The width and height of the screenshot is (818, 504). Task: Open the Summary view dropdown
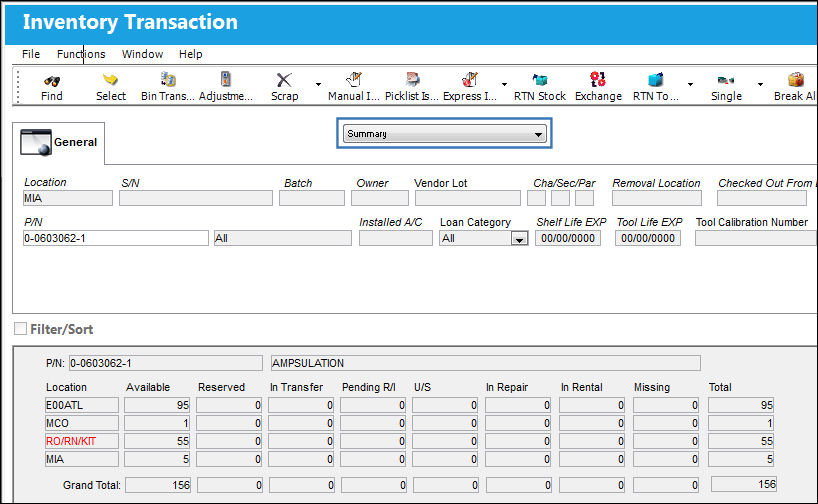point(444,134)
